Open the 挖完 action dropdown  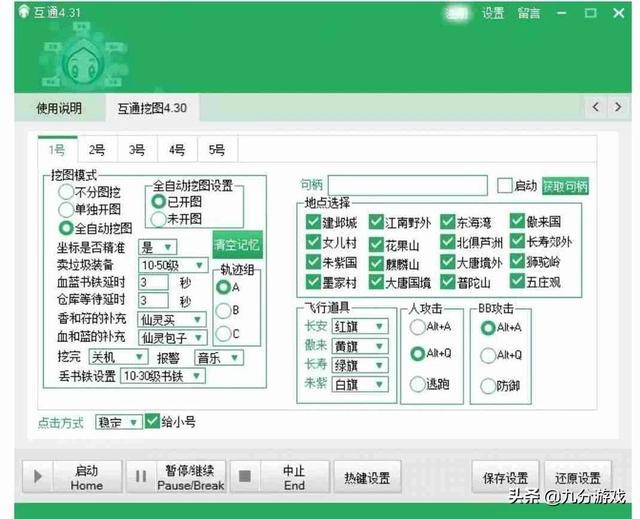118,357
